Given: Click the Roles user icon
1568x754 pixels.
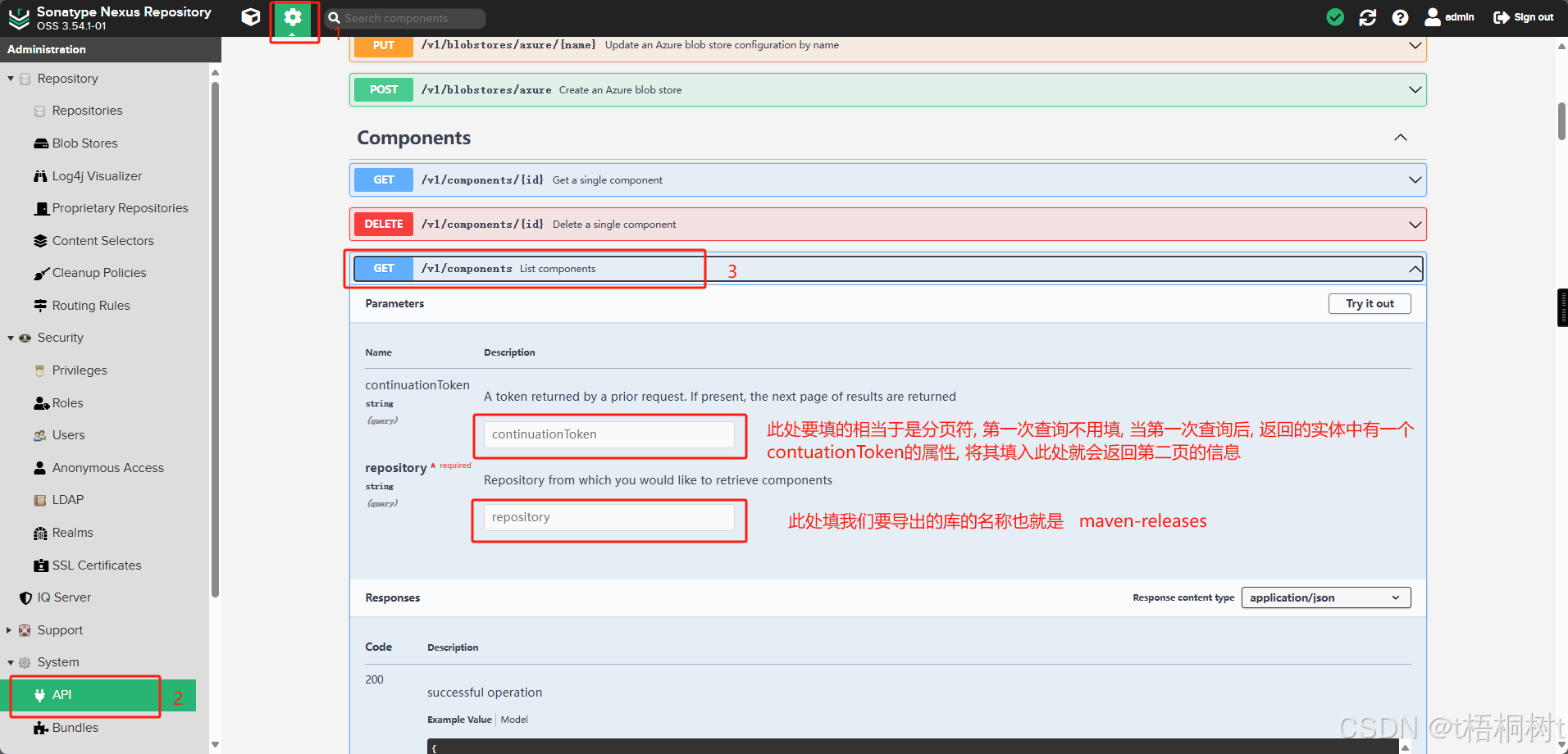Looking at the screenshot, I should pos(41,403).
